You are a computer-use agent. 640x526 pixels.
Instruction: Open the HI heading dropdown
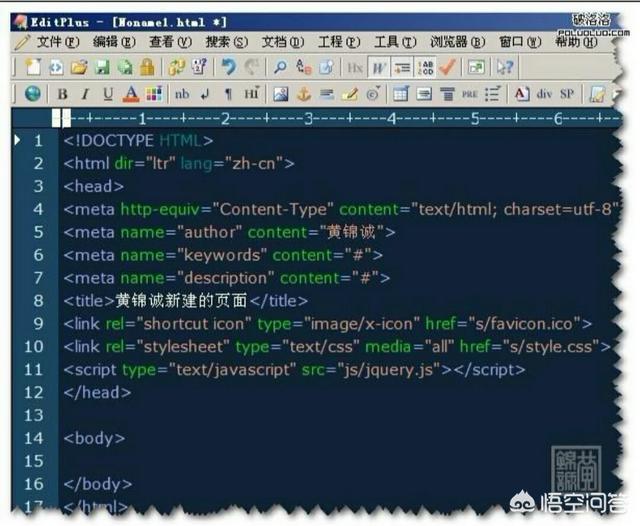(x=252, y=93)
